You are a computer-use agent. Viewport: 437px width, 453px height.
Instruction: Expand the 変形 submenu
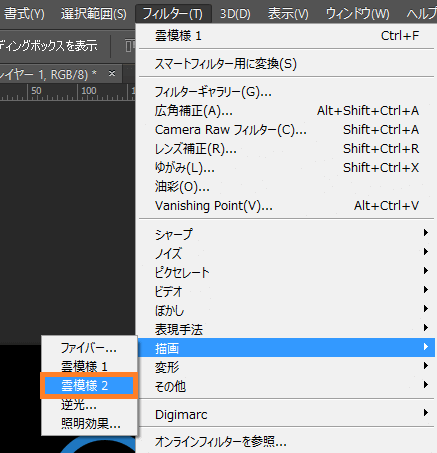(287, 367)
